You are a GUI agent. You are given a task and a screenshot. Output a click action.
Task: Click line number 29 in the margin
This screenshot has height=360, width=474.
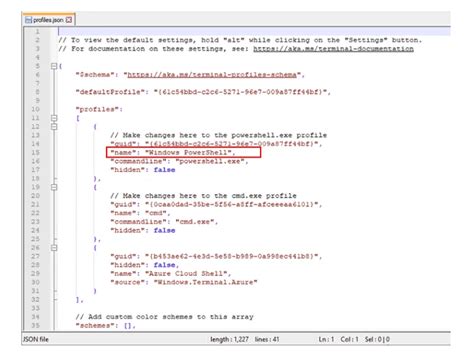point(35,274)
